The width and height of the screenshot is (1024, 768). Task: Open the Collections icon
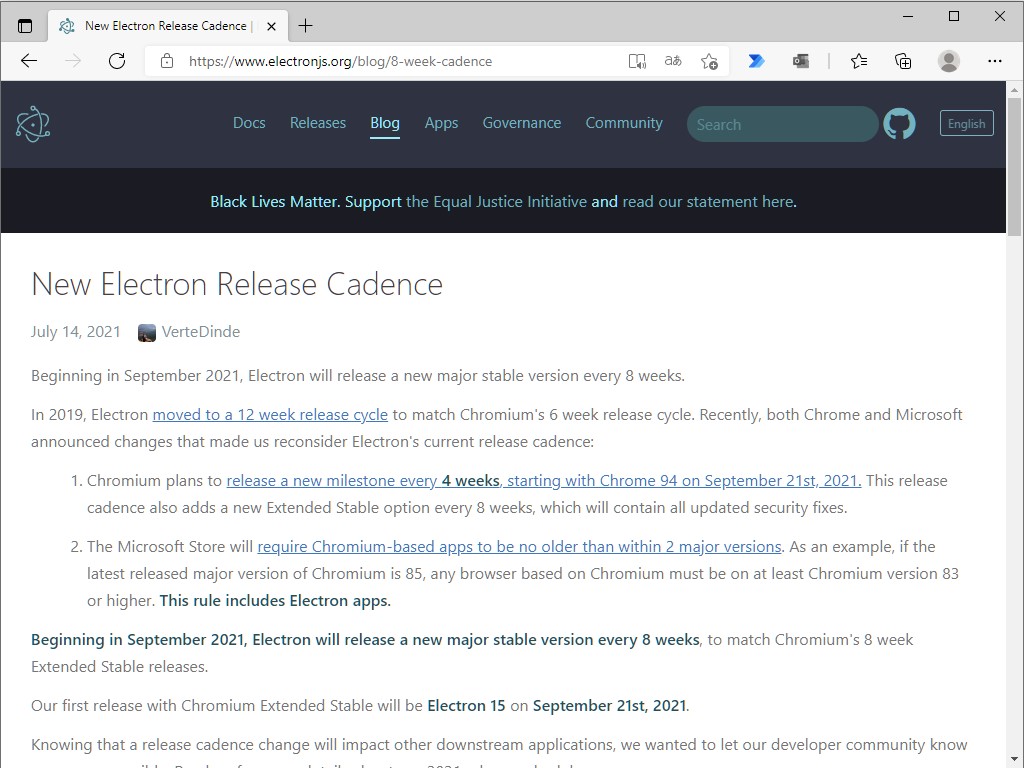[x=903, y=61]
